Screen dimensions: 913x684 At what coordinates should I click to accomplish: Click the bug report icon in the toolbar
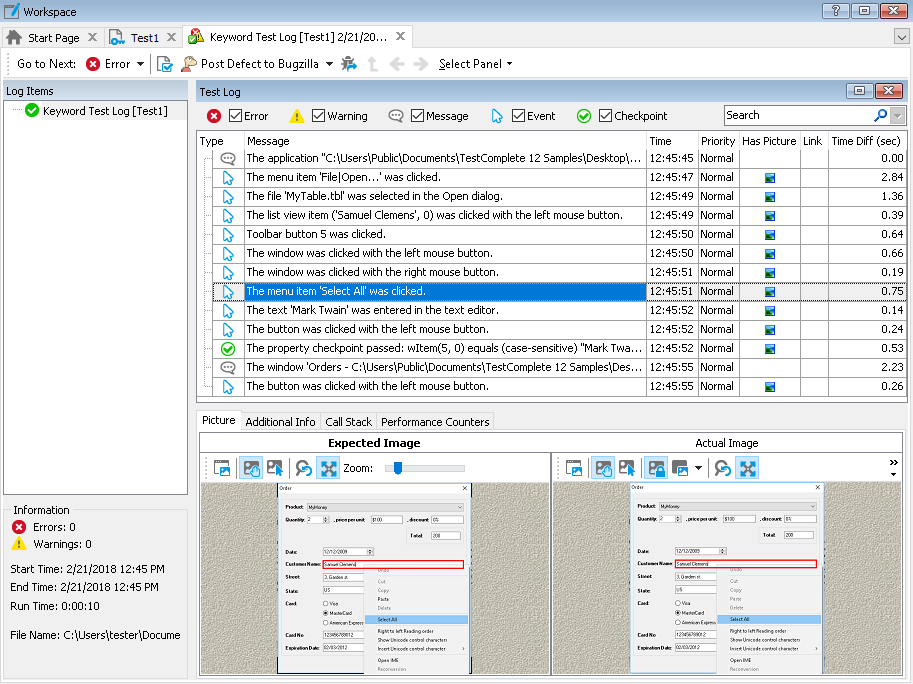click(x=348, y=64)
